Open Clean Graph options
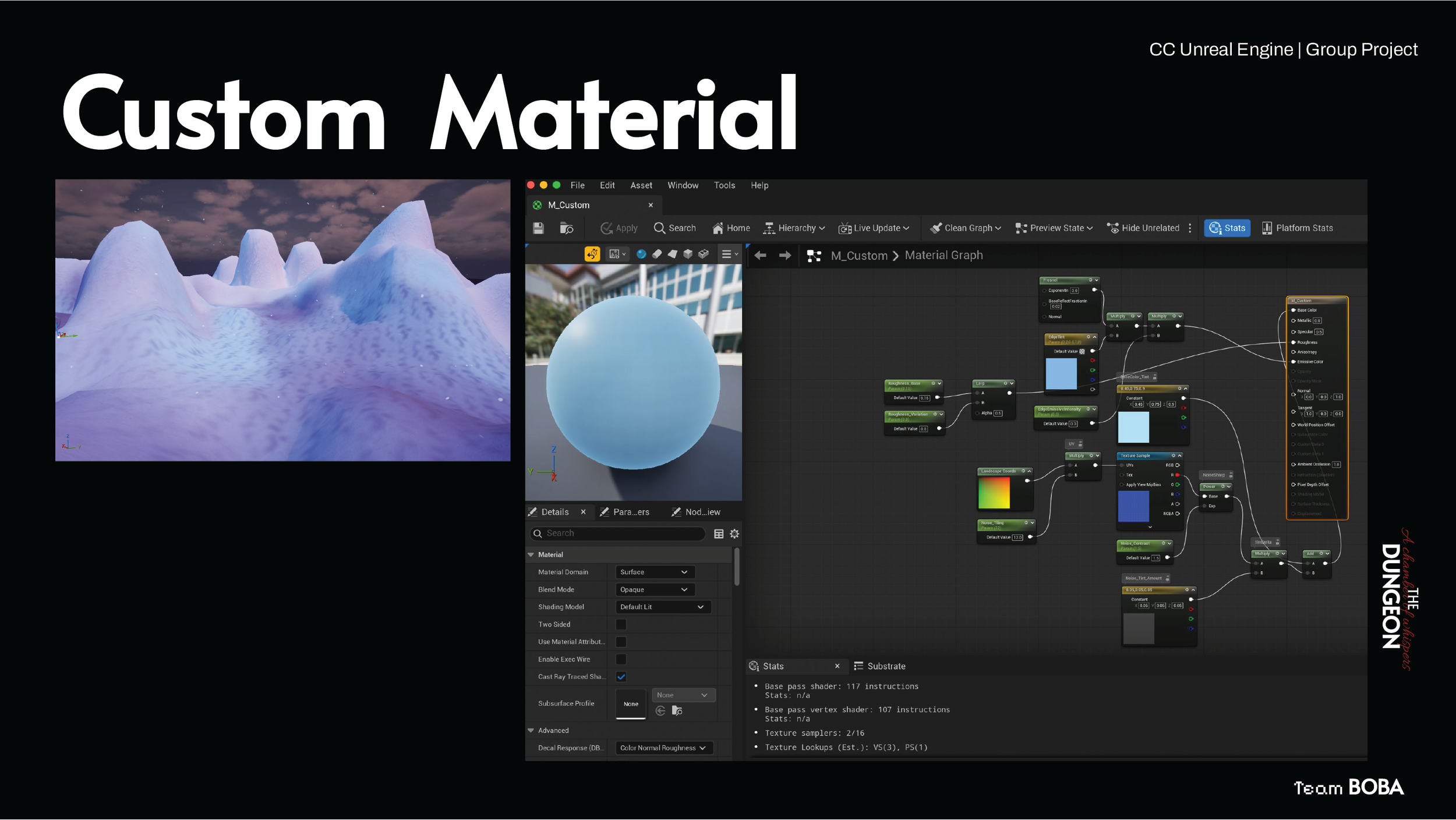This screenshot has width=1456, height=820. click(965, 228)
